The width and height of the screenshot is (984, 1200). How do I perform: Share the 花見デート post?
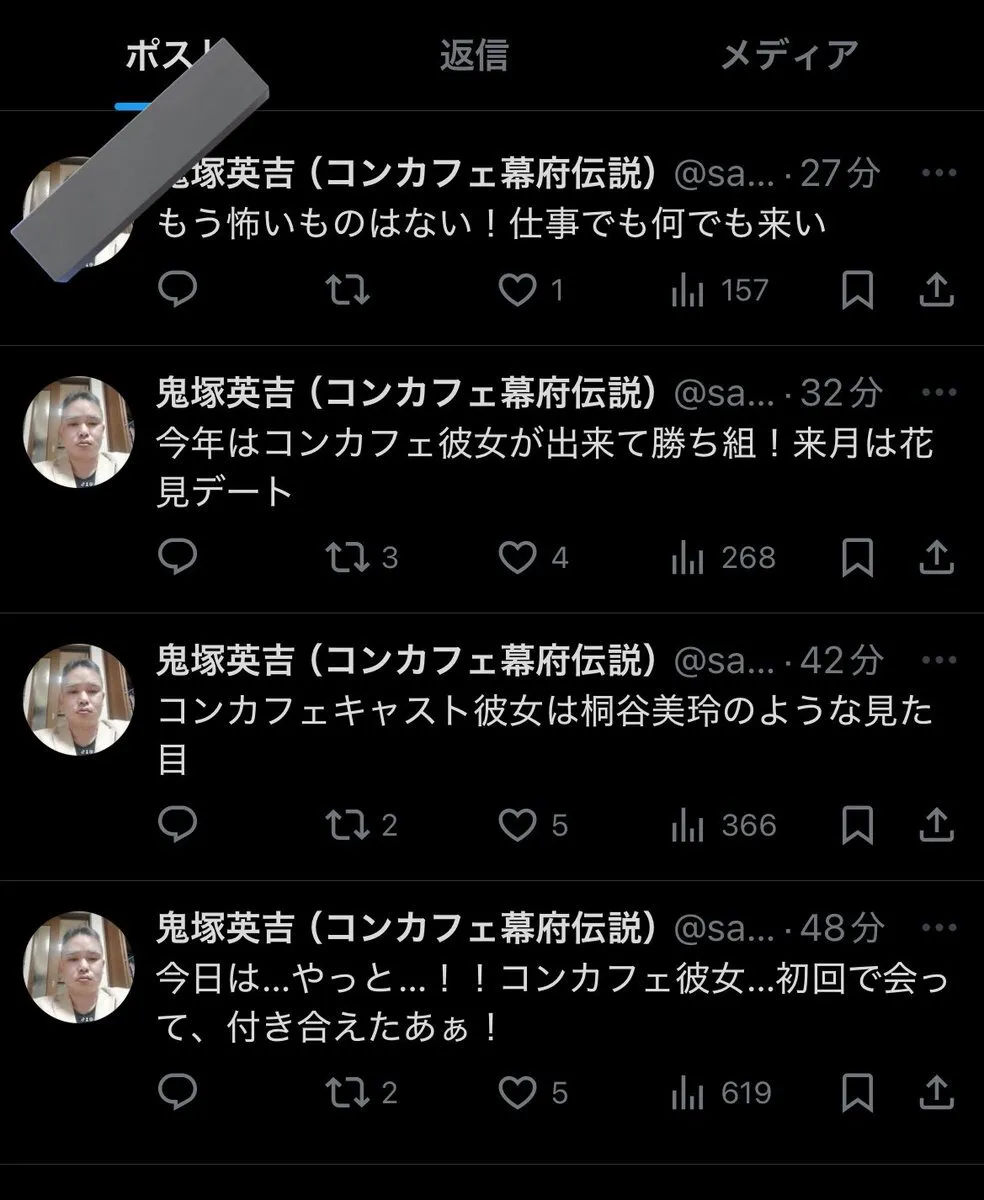click(x=935, y=557)
